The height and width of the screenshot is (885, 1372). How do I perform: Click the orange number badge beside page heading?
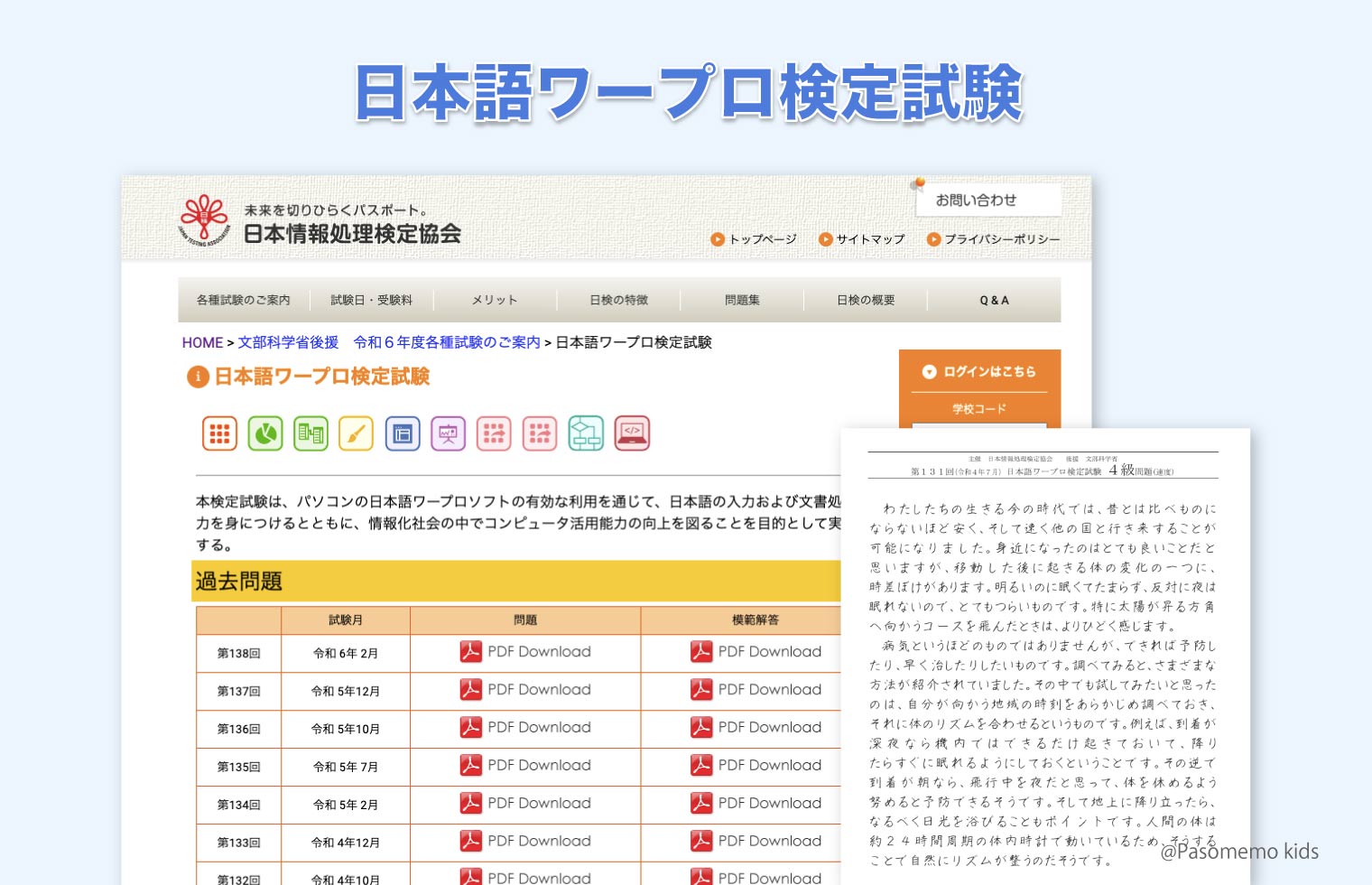(198, 377)
